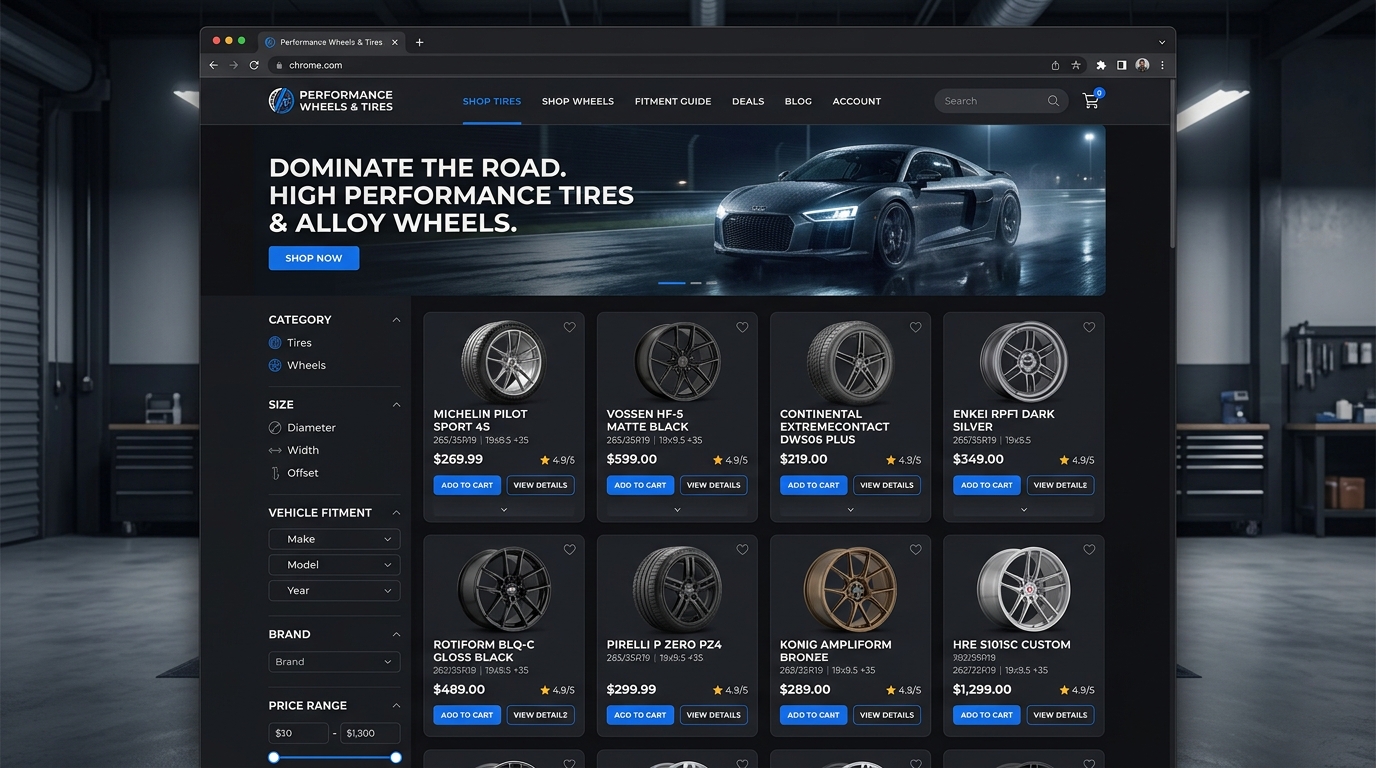Image resolution: width=1376 pixels, height=768 pixels.
Task: Visit the Blog nav item
Action: (798, 101)
